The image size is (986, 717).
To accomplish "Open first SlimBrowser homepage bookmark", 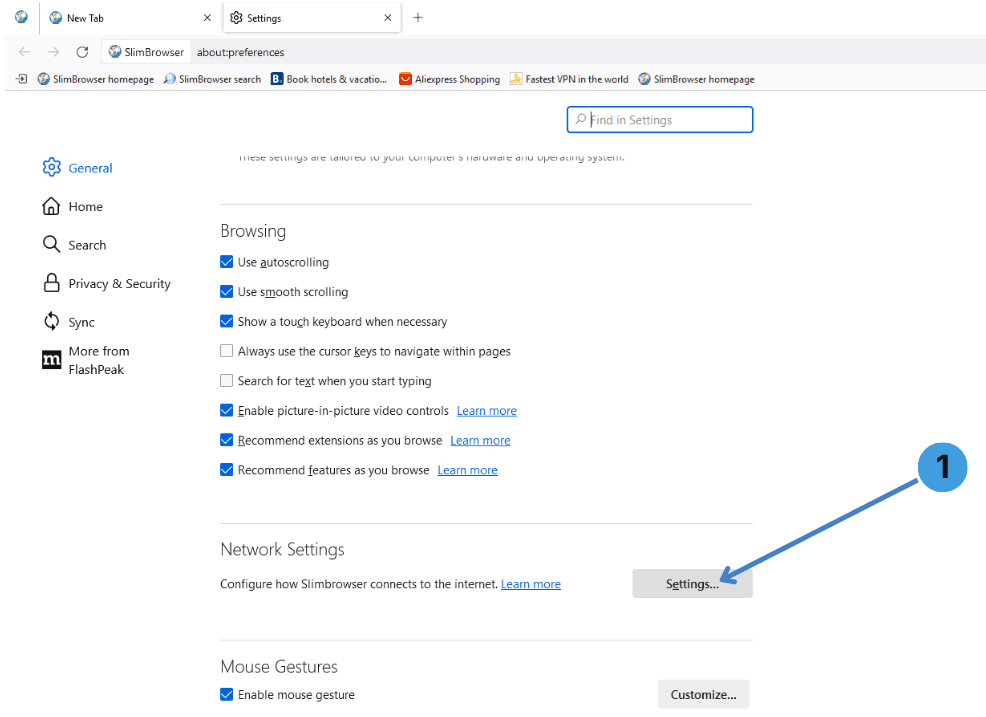I will [96, 79].
